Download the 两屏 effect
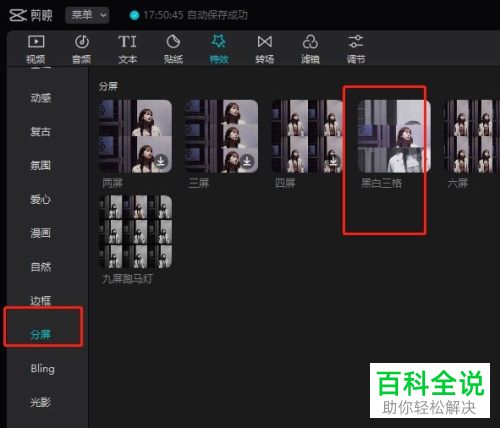The height and width of the screenshot is (428, 500). click(161, 161)
